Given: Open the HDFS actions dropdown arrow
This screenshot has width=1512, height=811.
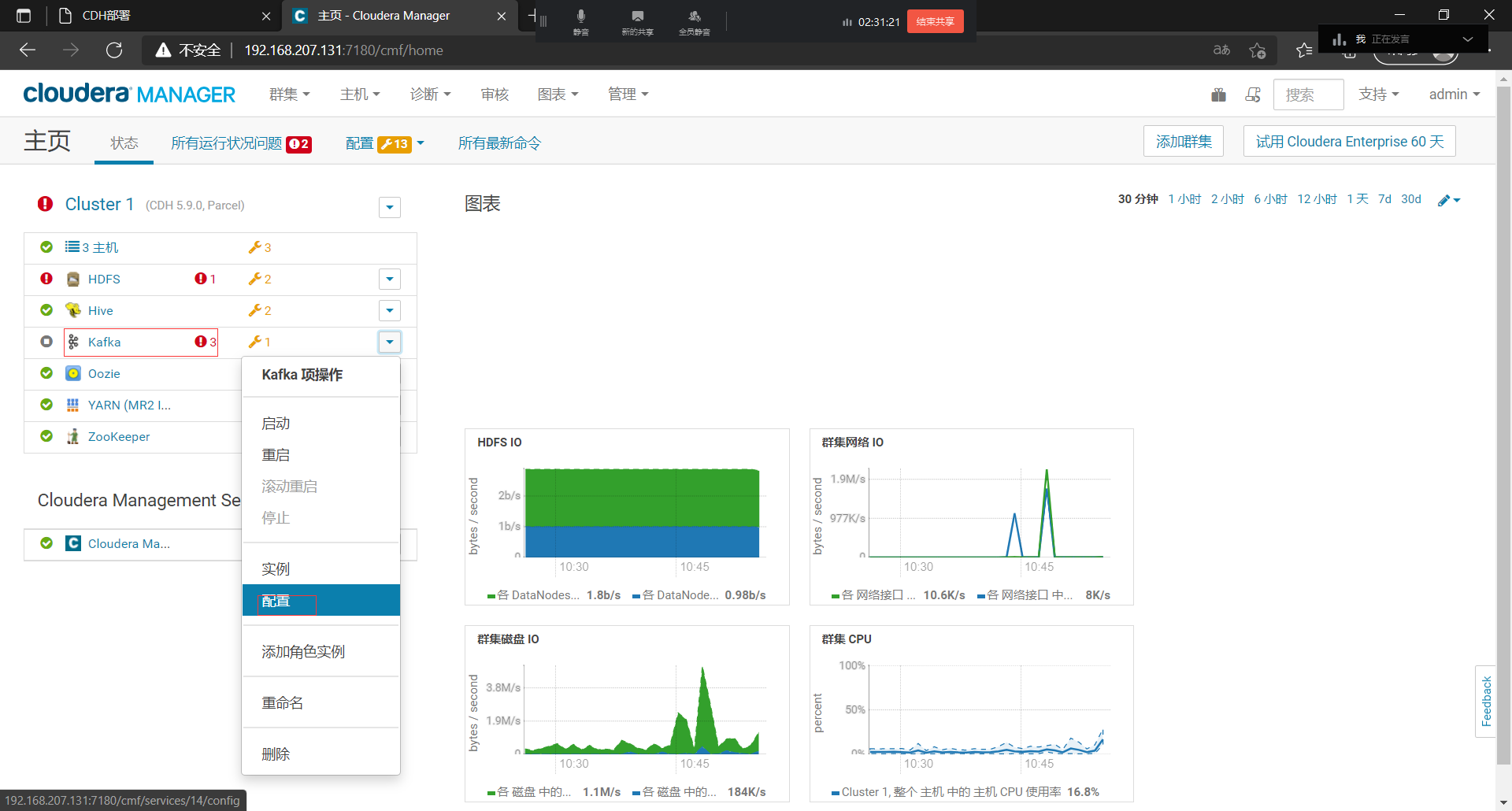Looking at the screenshot, I should [390, 279].
